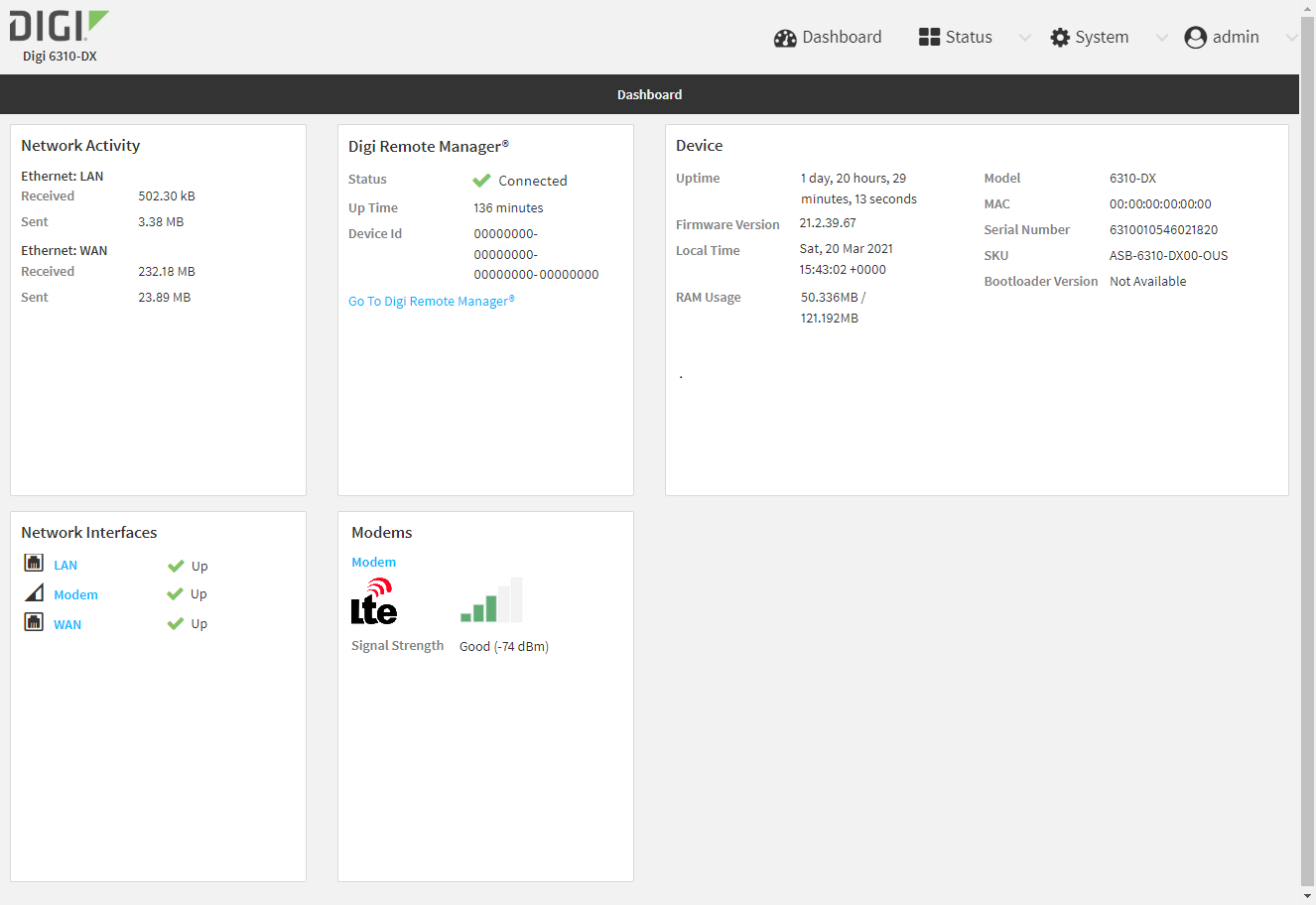The width and height of the screenshot is (1316, 905).
Task: Click the Connected status text
Action: [533, 181]
